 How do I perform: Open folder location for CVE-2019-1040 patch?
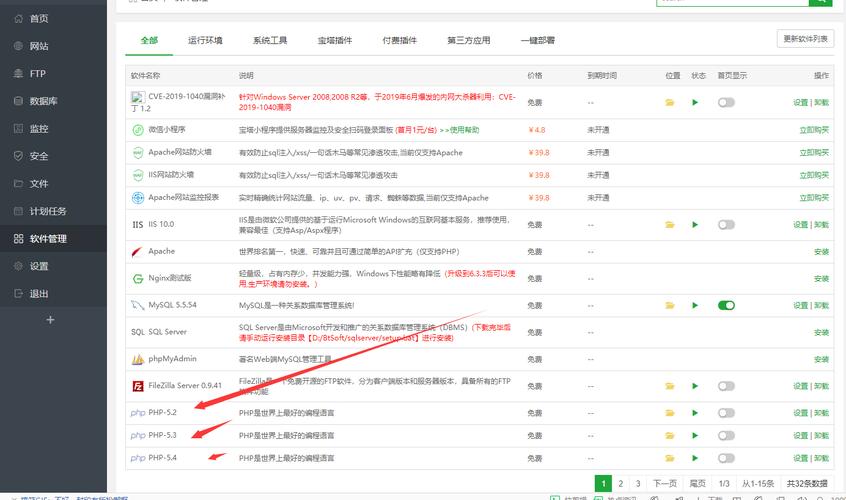coord(670,102)
